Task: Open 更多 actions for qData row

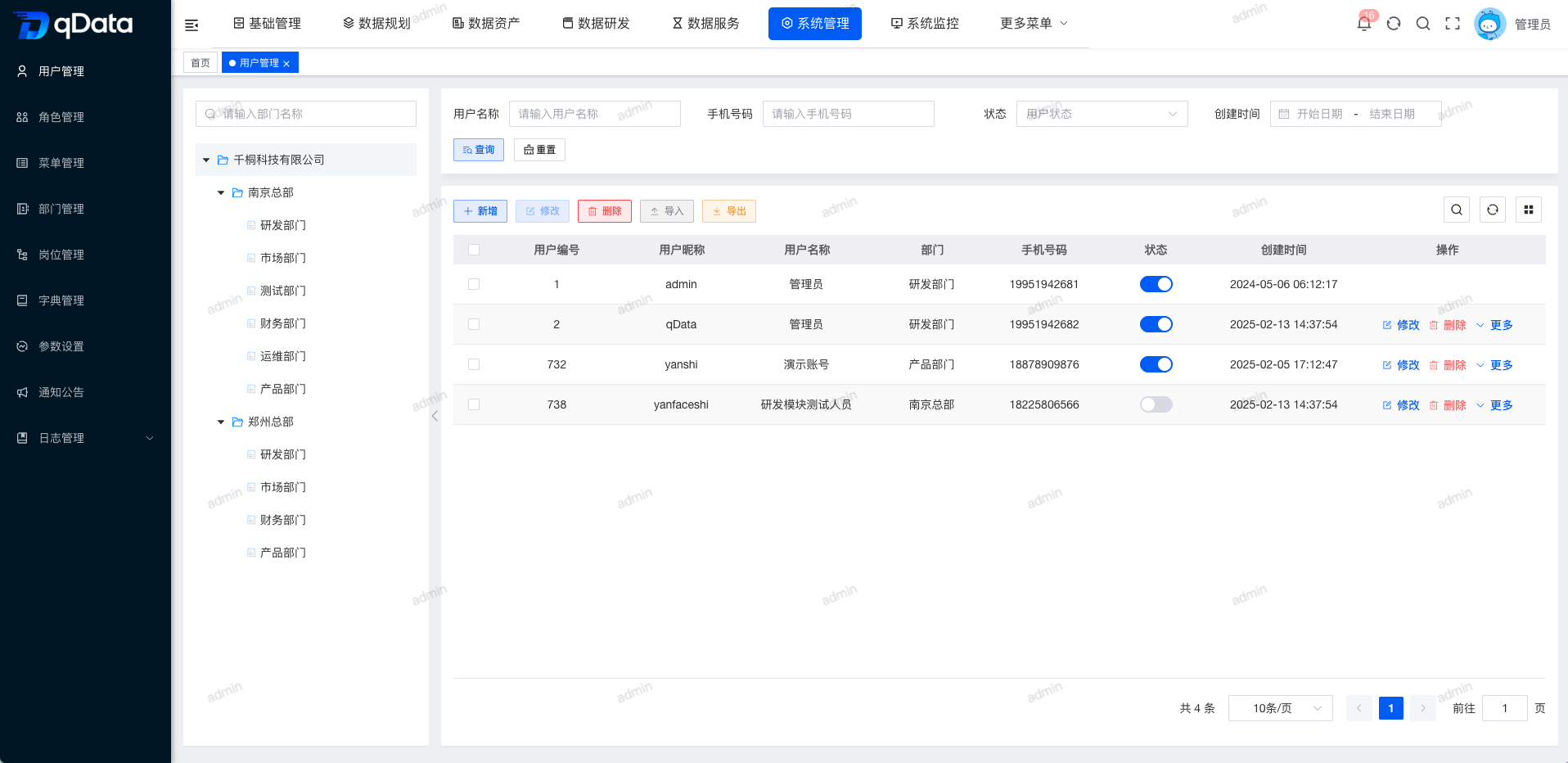Action: pyautogui.click(x=1494, y=325)
